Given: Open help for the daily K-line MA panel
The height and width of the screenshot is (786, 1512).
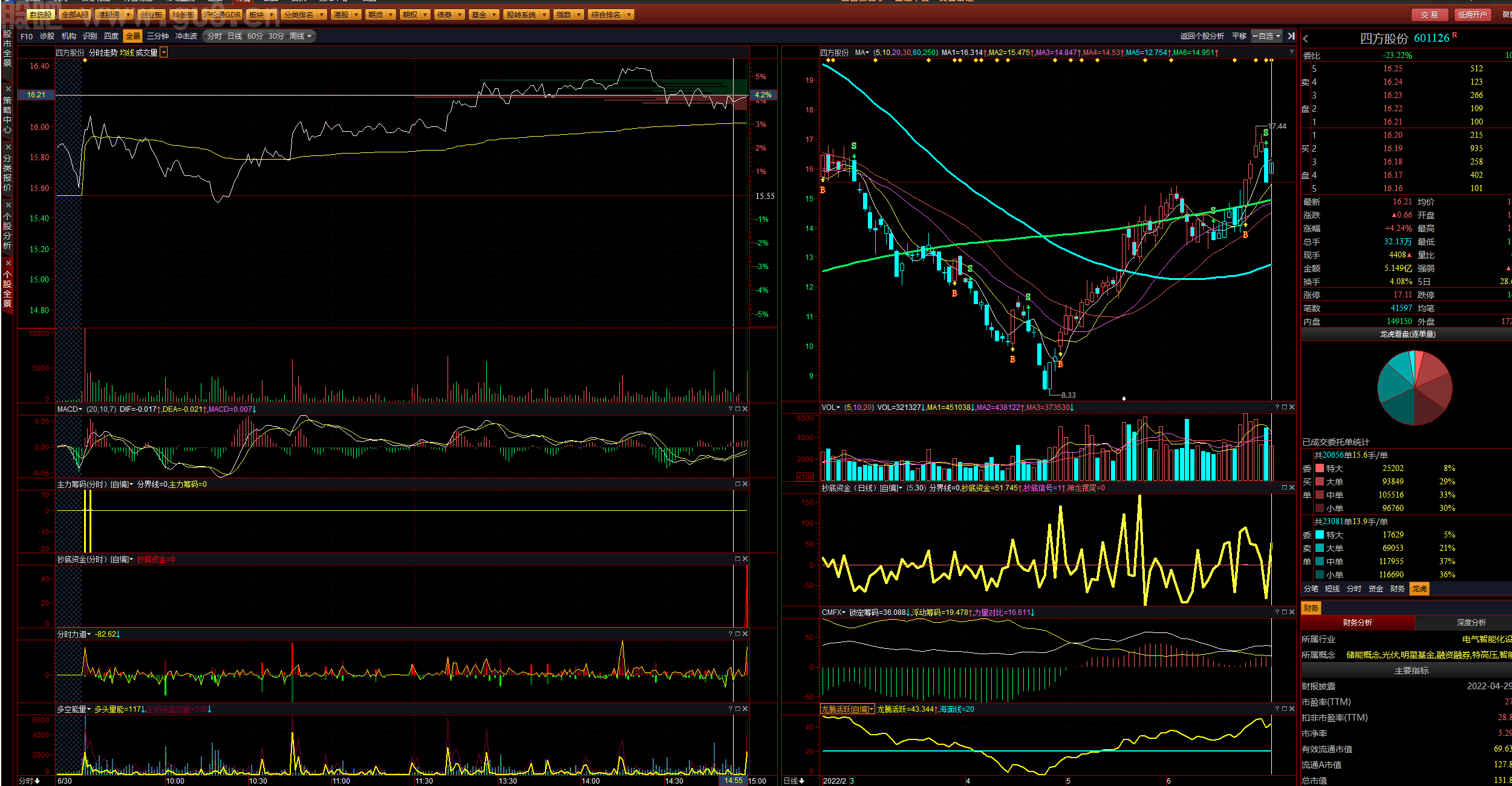Looking at the screenshot, I should click(1292, 53).
